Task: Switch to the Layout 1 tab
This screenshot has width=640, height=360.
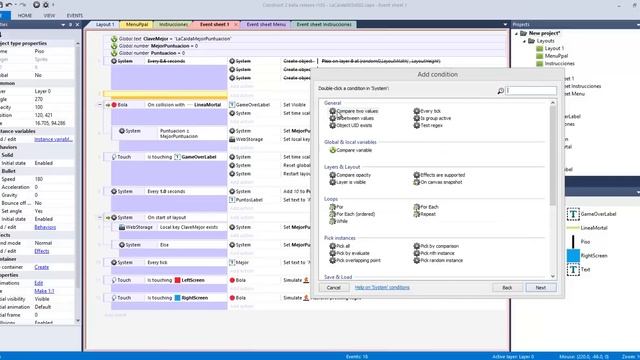Action: pyautogui.click(x=106, y=24)
